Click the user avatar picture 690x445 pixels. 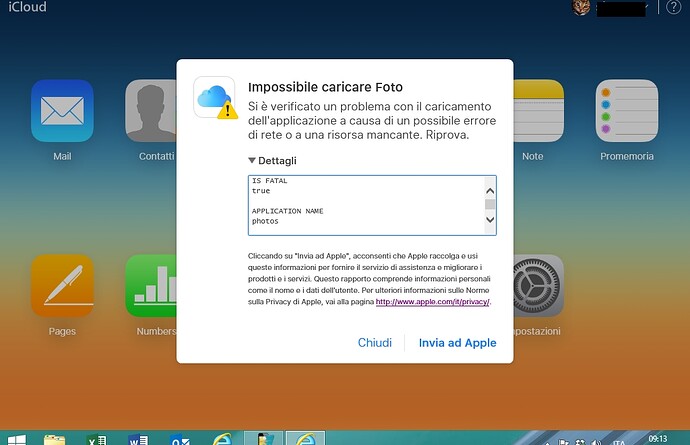point(581,7)
